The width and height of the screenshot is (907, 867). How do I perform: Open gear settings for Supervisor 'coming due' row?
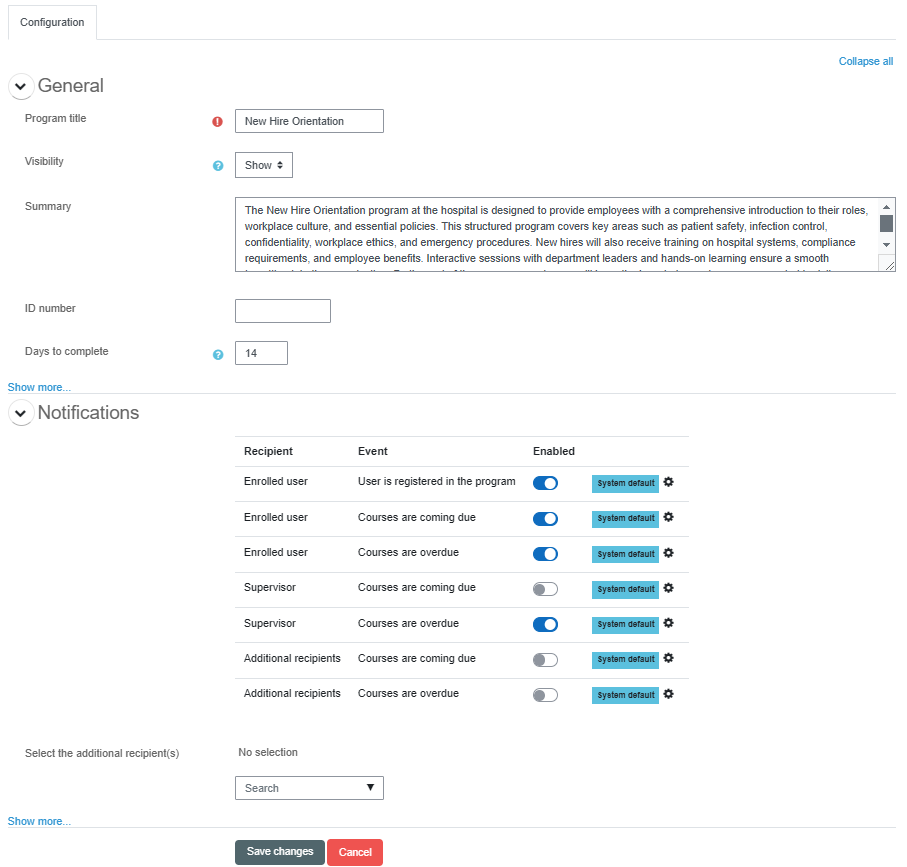pos(669,588)
